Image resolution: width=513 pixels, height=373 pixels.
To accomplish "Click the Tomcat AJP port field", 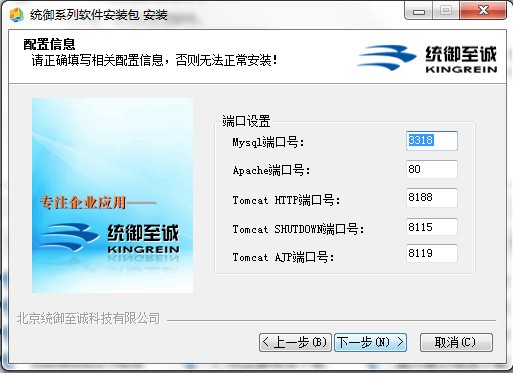I will [x=432, y=253].
